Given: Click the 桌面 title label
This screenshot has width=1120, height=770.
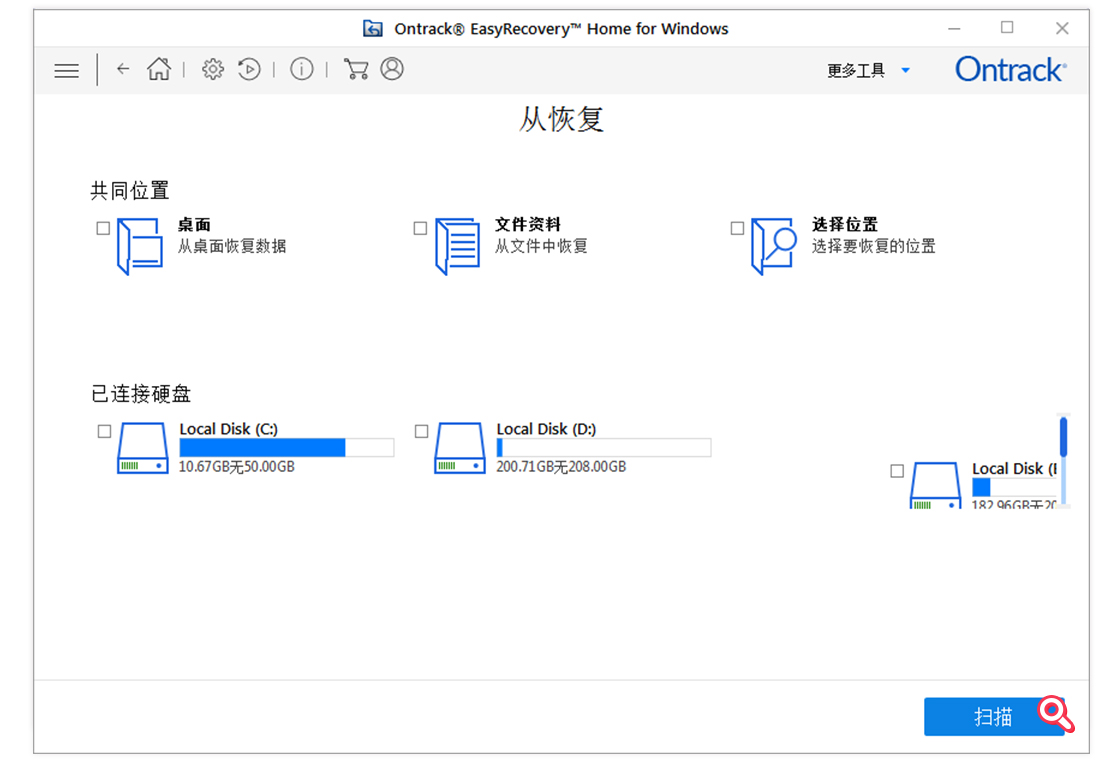Looking at the screenshot, I should (194, 225).
